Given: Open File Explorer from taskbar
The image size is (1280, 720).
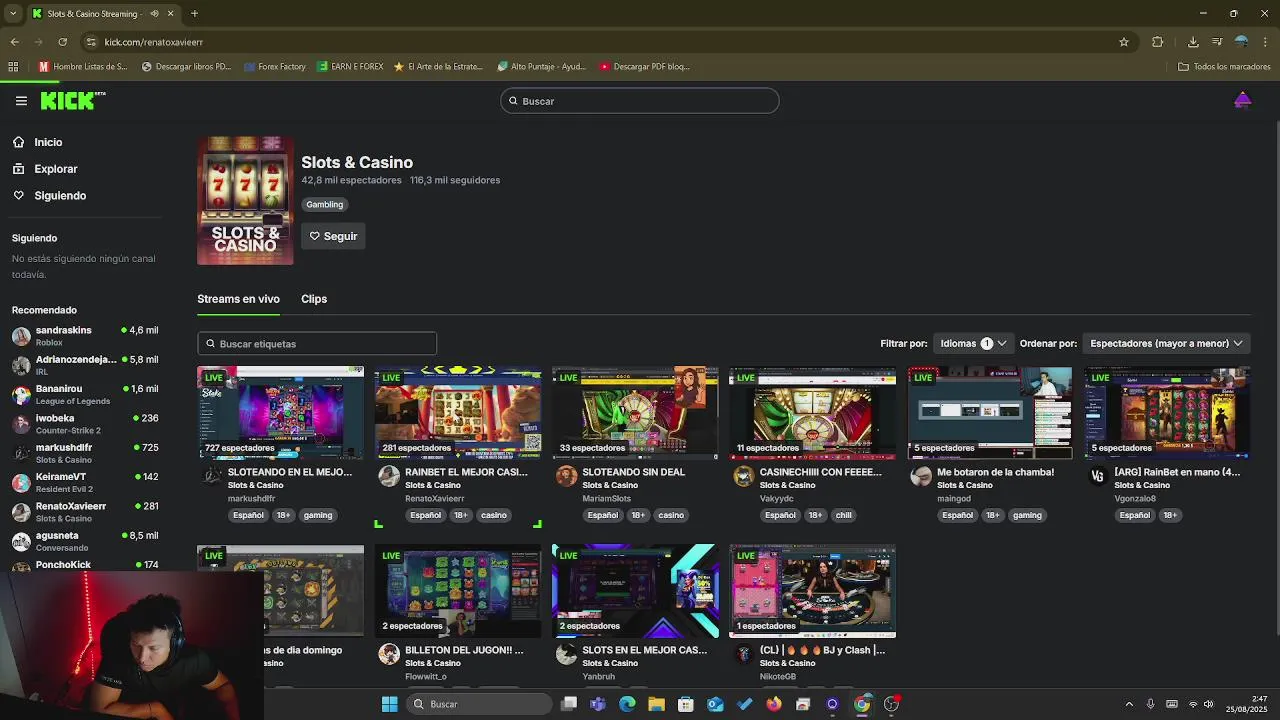Looking at the screenshot, I should tap(656, 704).
